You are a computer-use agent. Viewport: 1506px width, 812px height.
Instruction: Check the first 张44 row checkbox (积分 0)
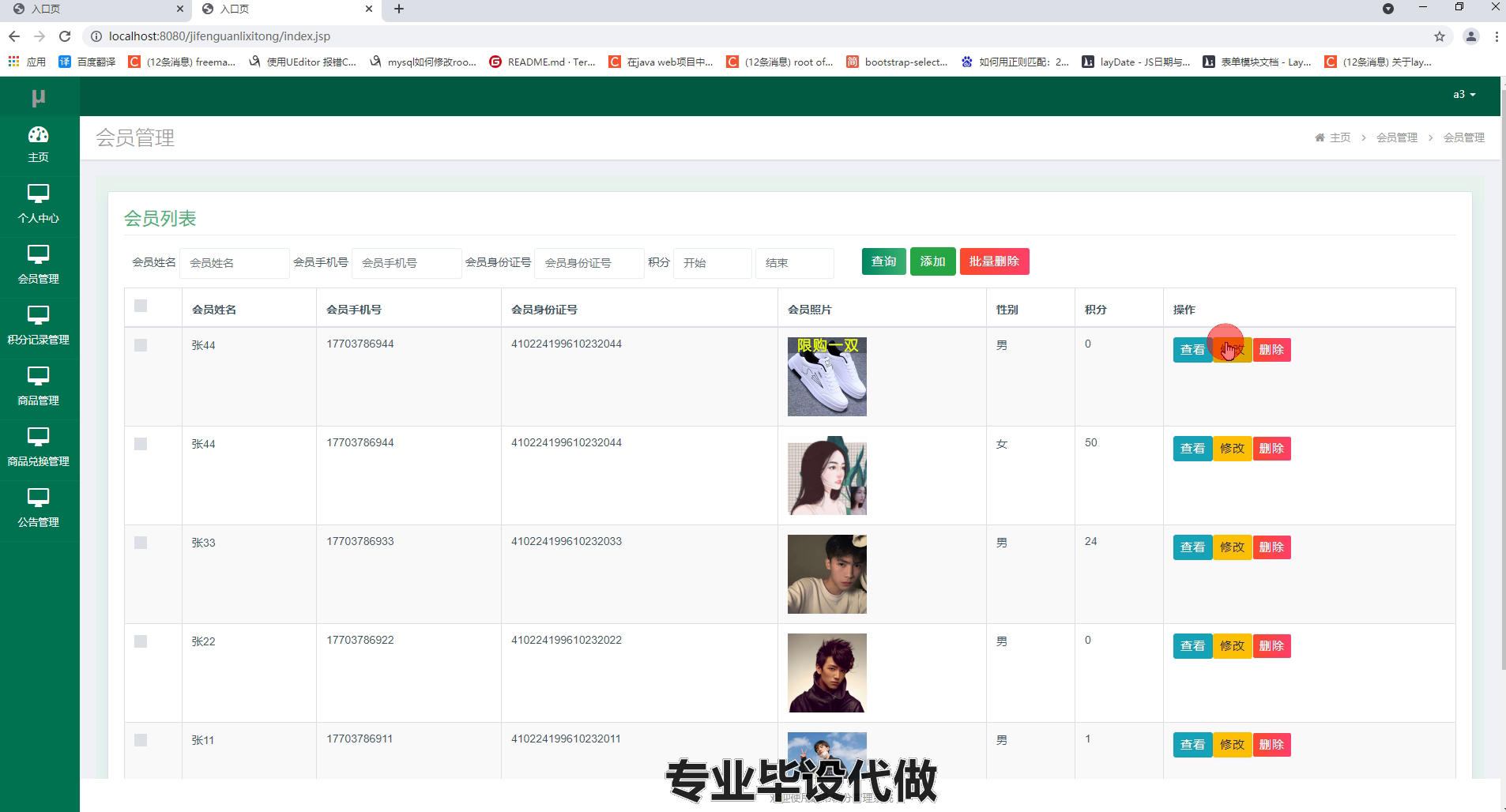pos(141,345)
